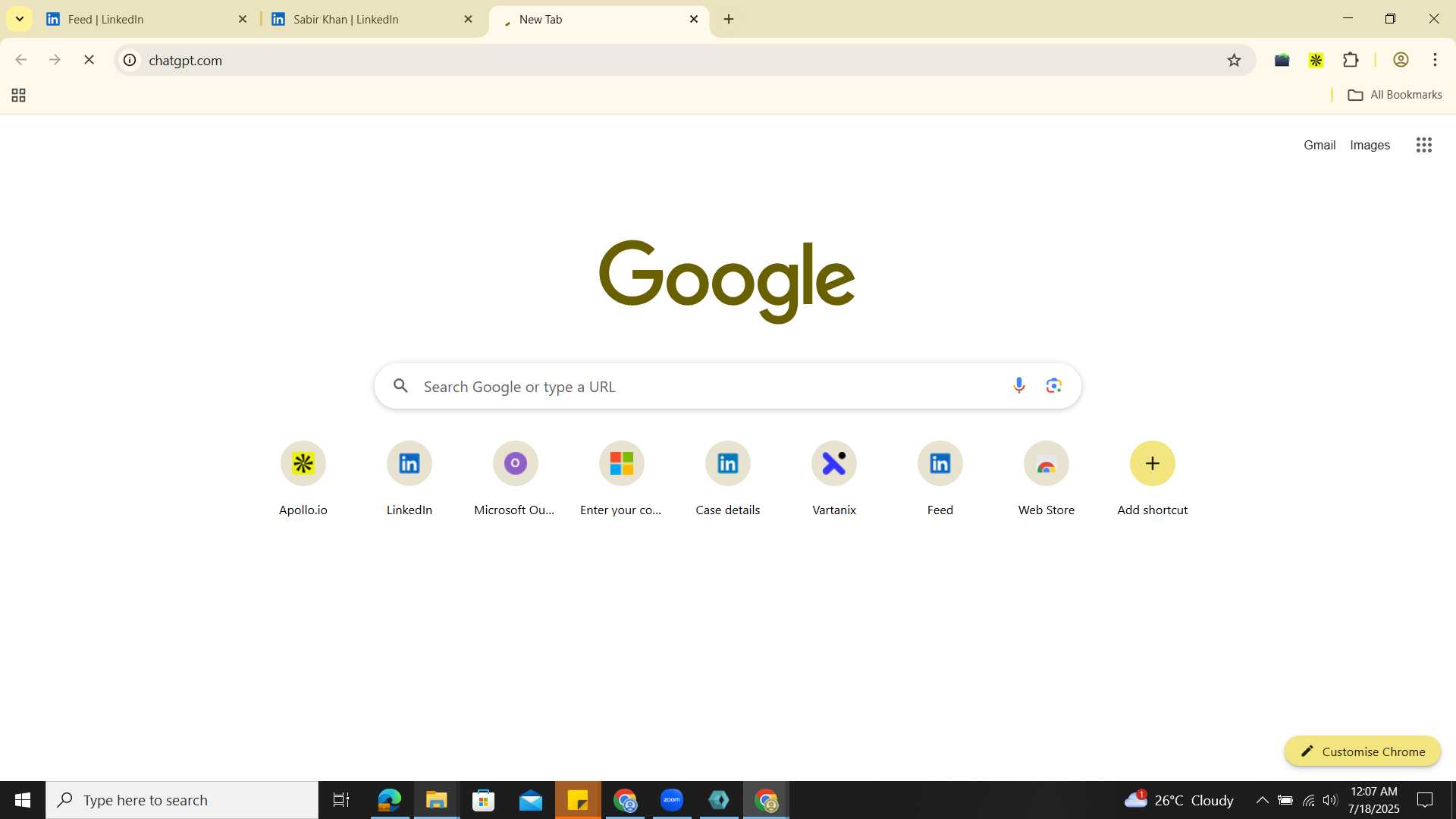Open the Microsoft Outlook shortcut
Viewport: 1456px width, 819px height.
[515, 479]
